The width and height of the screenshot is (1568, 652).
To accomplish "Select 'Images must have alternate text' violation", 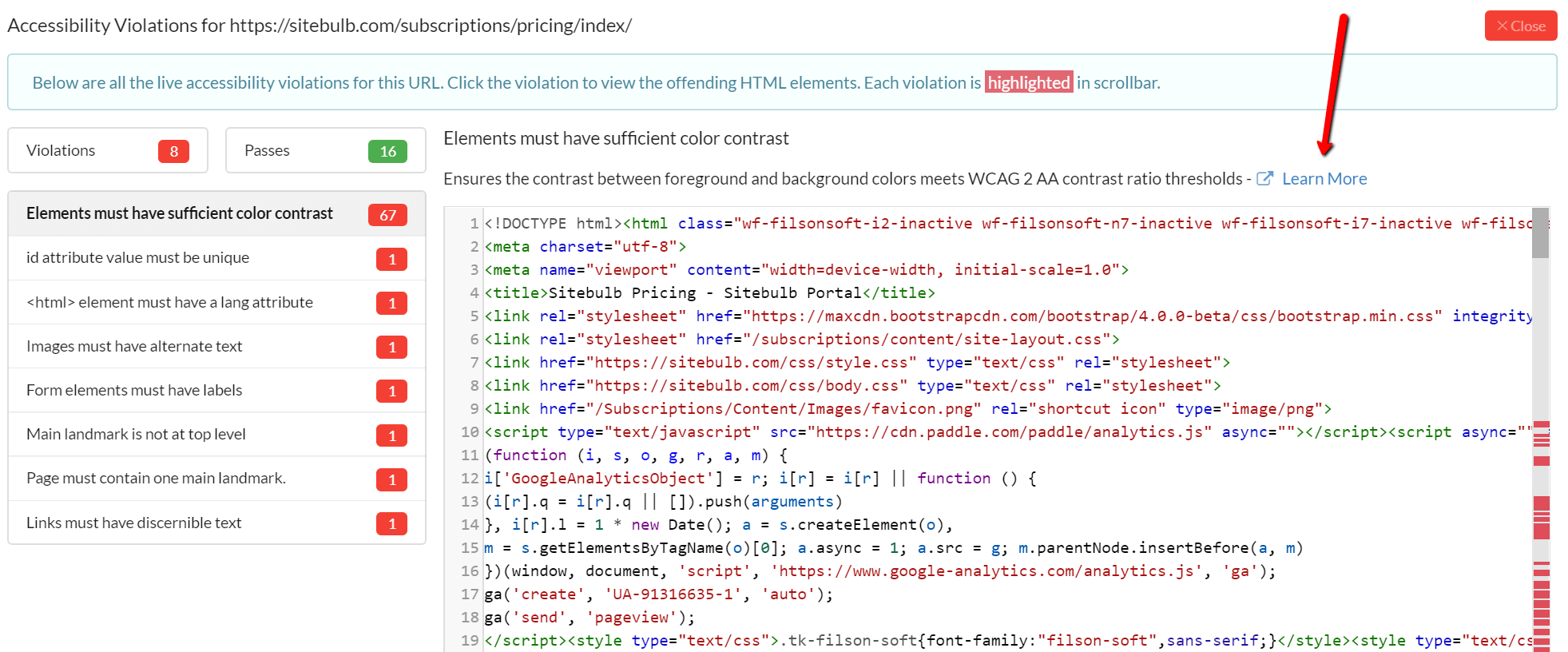I will (x=216, y=346).
